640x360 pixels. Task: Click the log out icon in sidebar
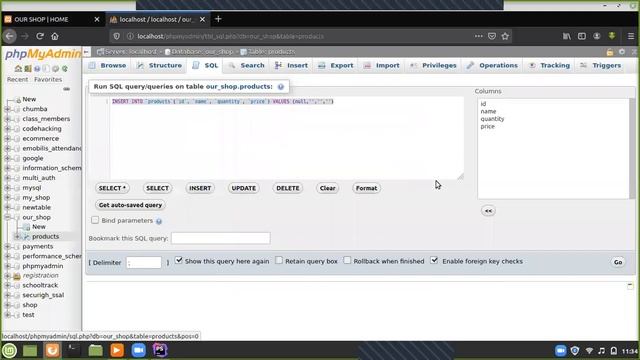coord(27,69)
